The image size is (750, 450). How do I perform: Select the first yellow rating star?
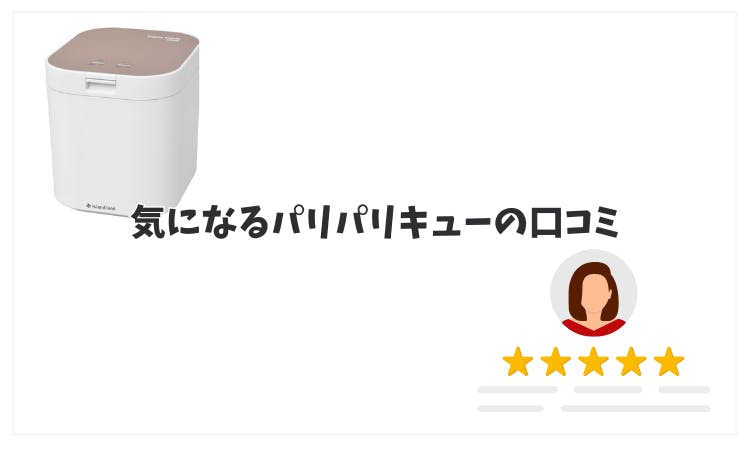(518, 362)
